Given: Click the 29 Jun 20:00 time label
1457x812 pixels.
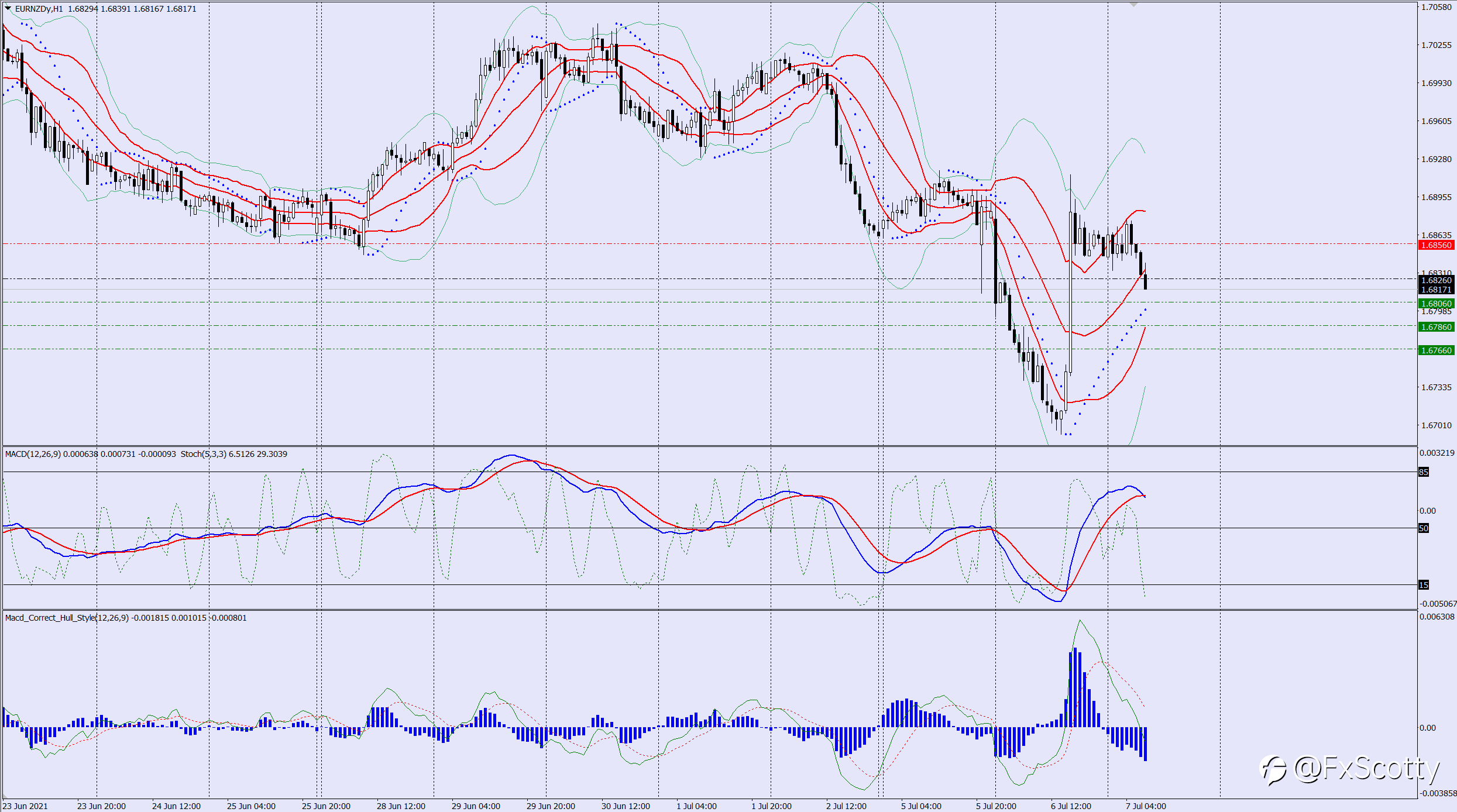Looking at the screenshot, I should (x=551, y=806).
